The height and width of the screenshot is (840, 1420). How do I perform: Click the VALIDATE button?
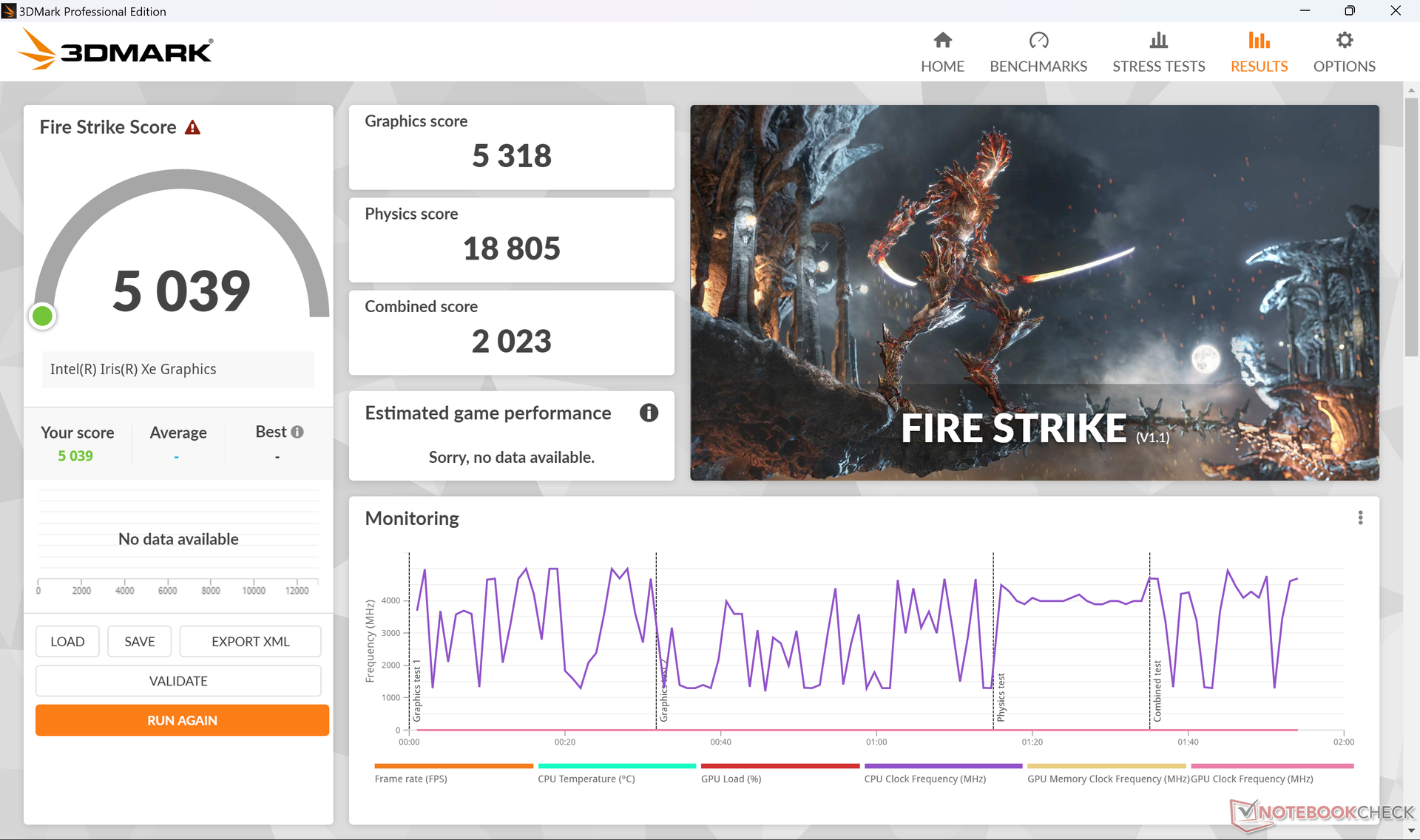(178, 681)
